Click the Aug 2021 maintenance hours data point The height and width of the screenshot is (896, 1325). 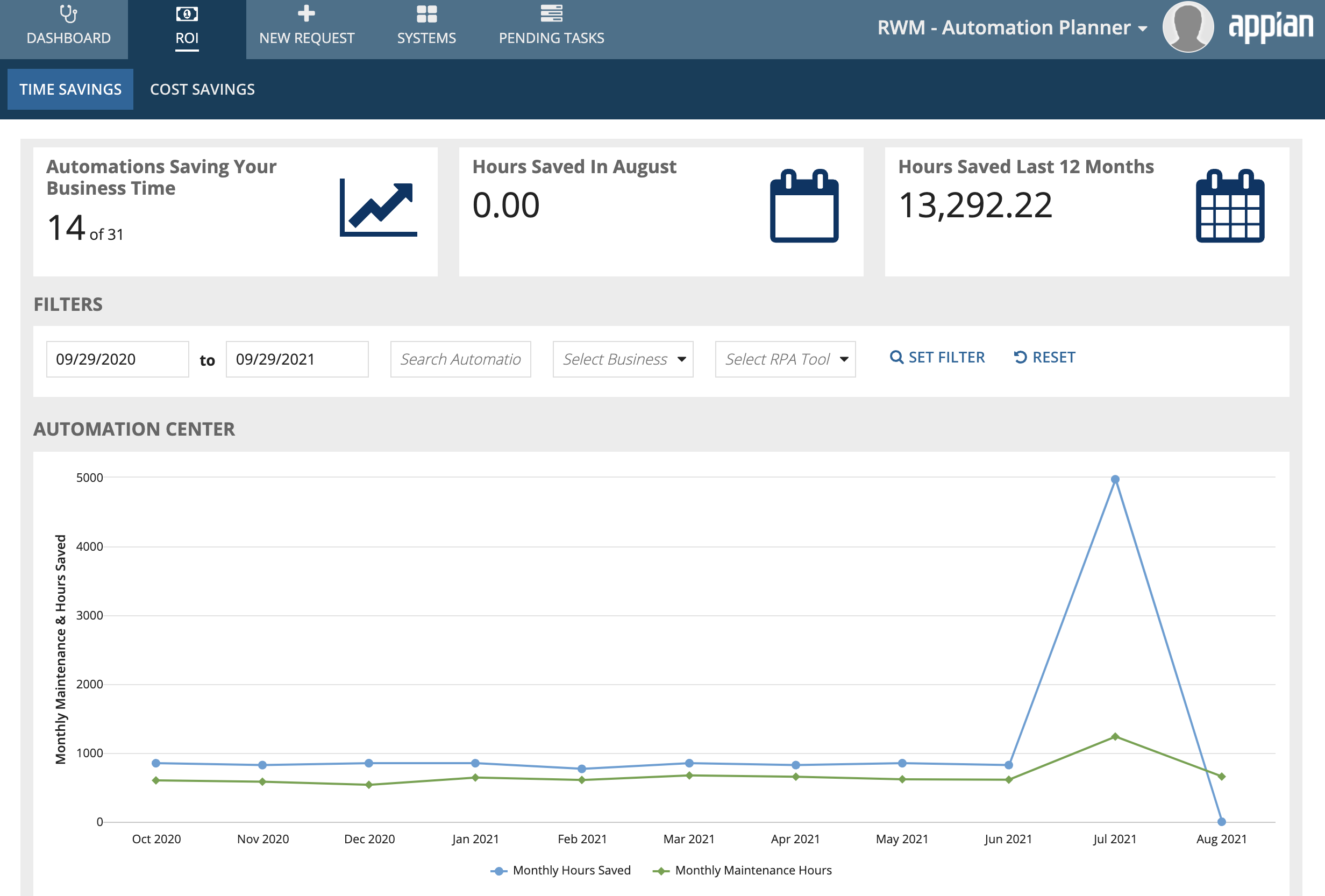(1221, 776)
